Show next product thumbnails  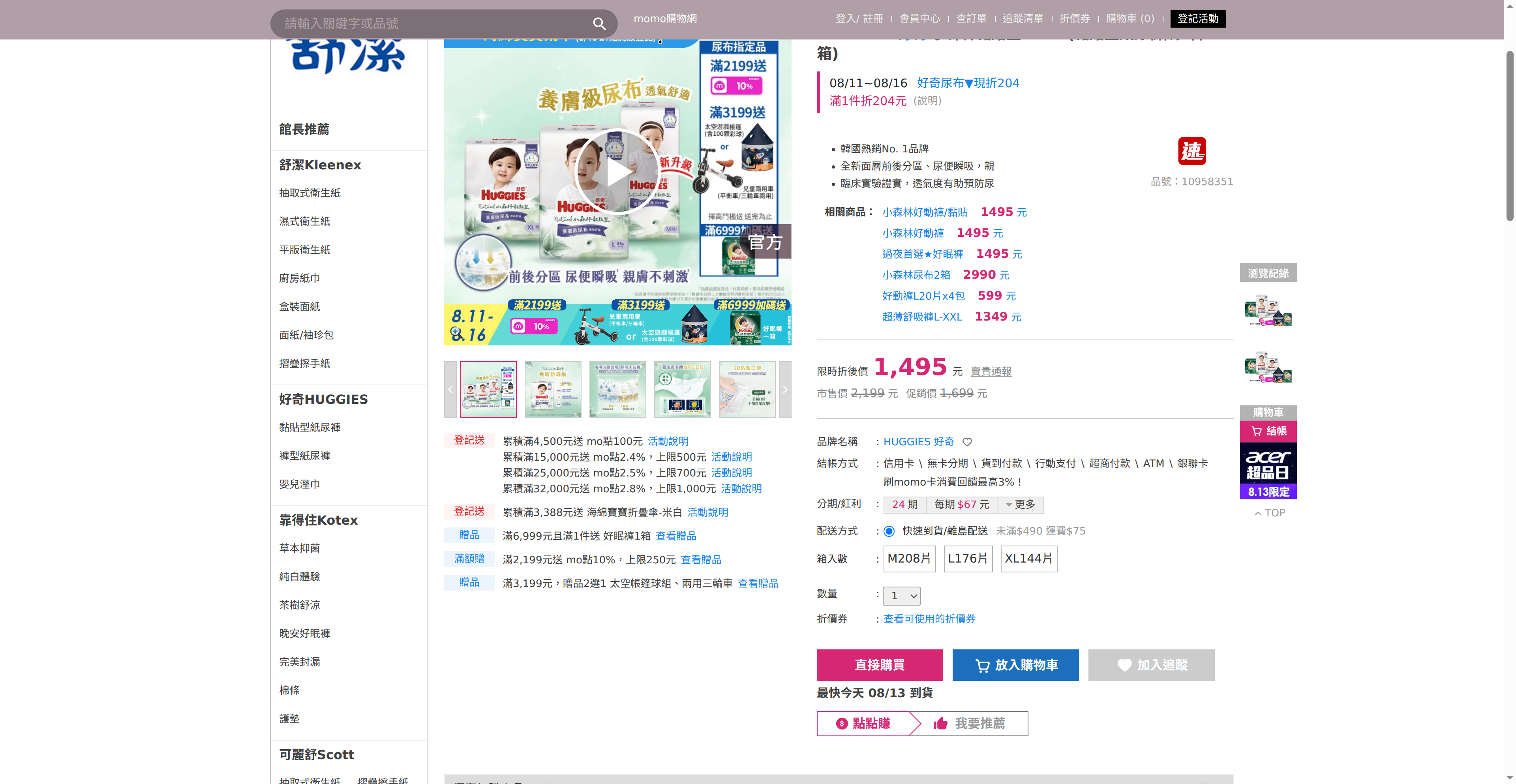(784, 390)
